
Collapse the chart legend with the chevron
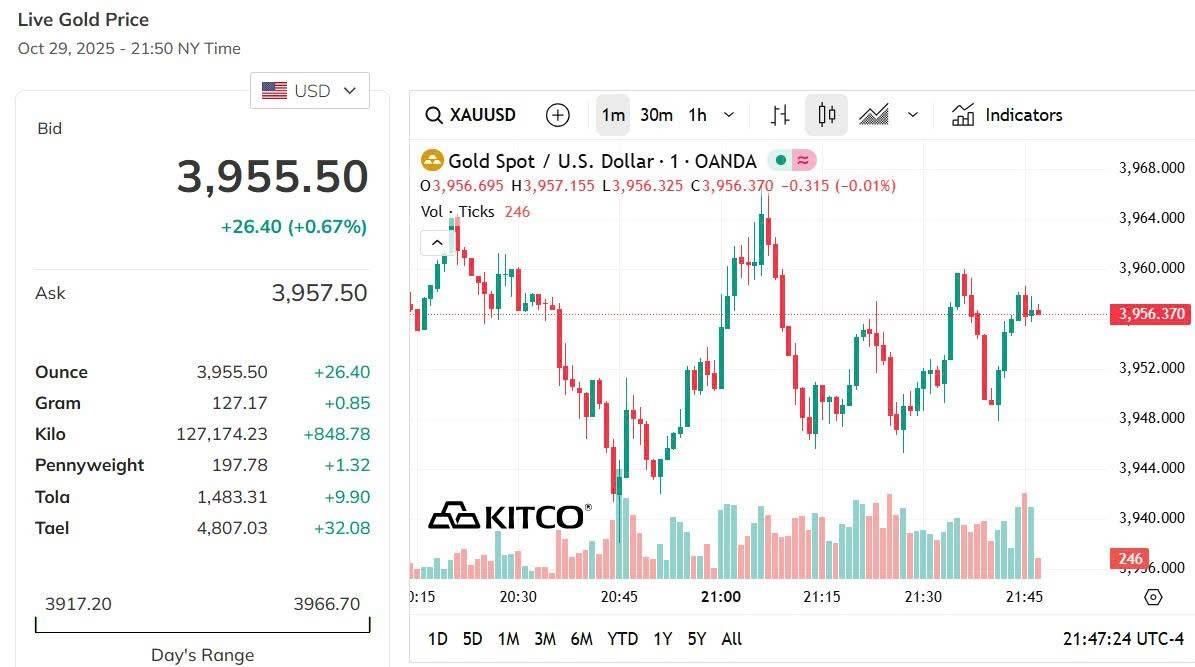tap(437, 242)
